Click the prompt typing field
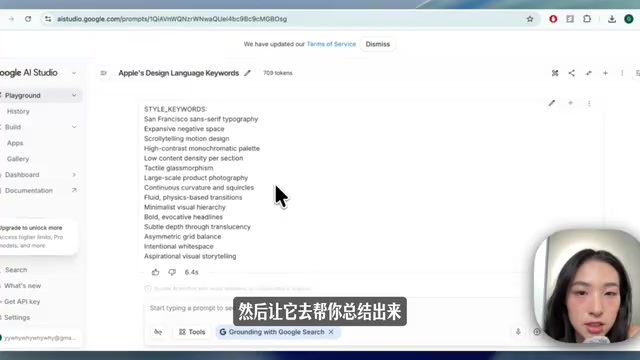This screenshot has width=640, height=360. coord(192,308)
